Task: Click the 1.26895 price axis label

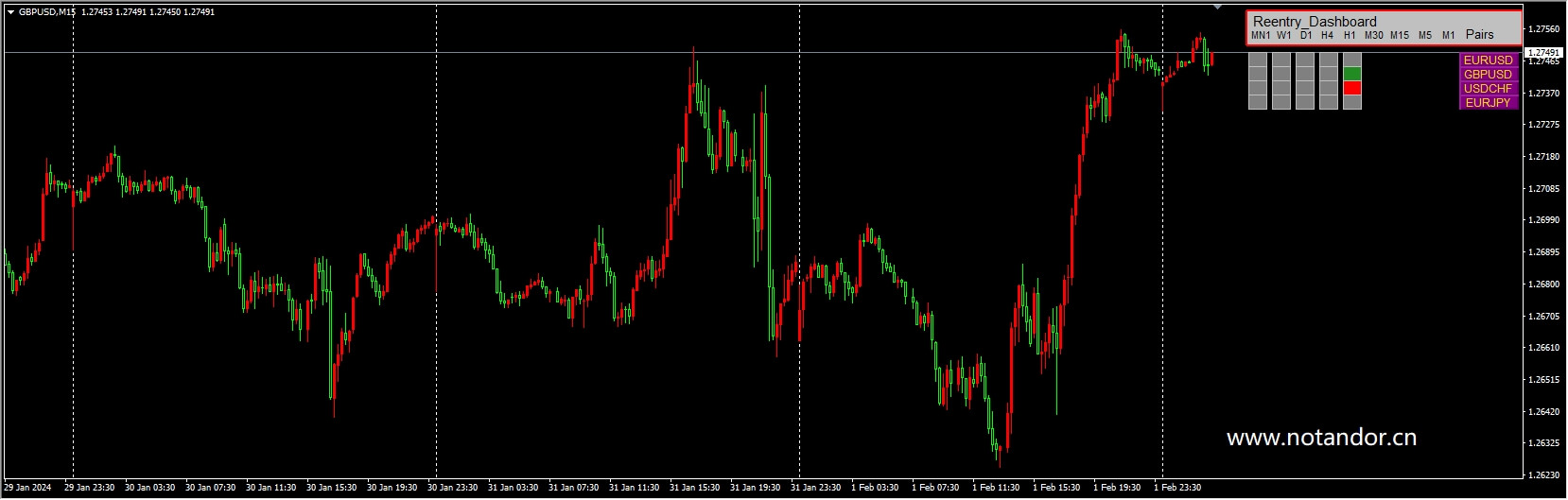Action: pyautogui.click(x=1545, y=252)
